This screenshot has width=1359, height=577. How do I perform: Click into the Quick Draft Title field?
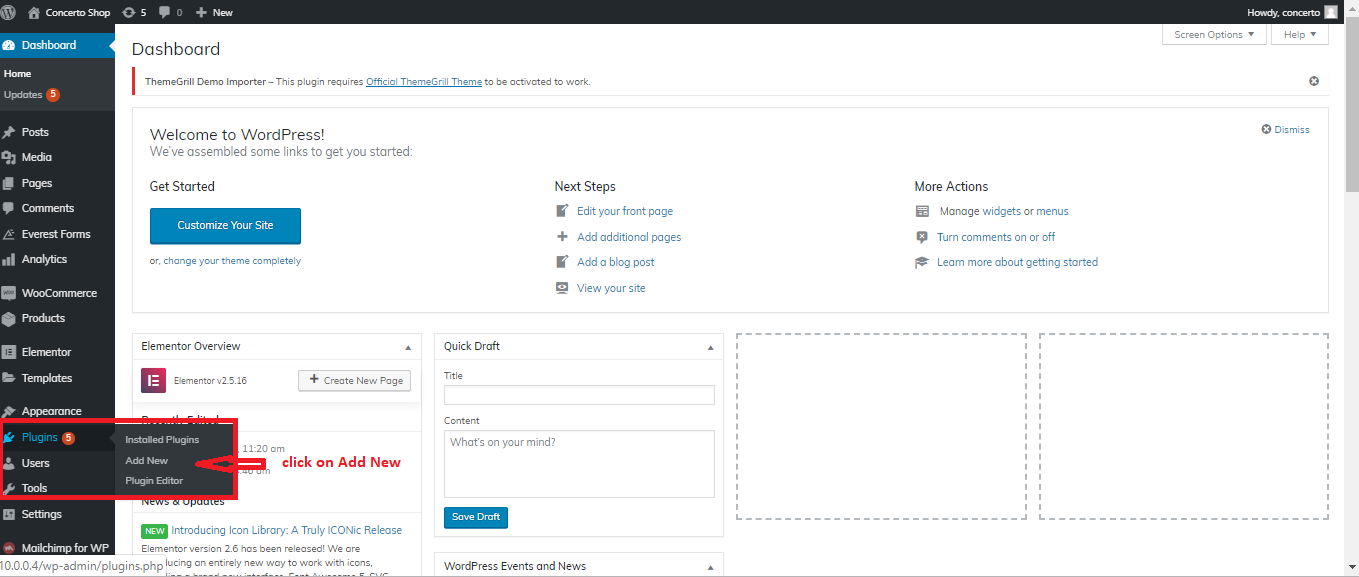(x=579, y=395)
